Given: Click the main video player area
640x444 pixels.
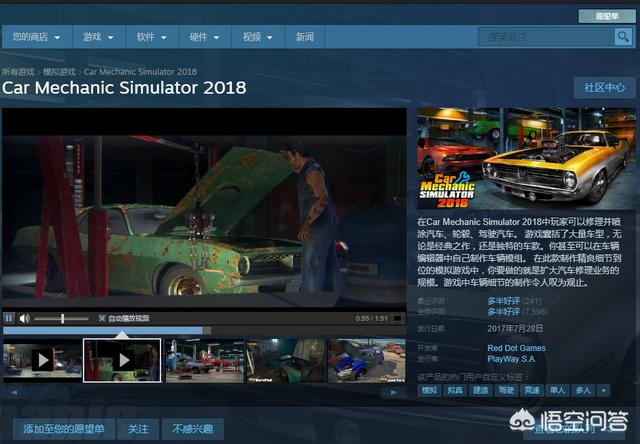Looking at the screenshot, I should tap(204, 208).
